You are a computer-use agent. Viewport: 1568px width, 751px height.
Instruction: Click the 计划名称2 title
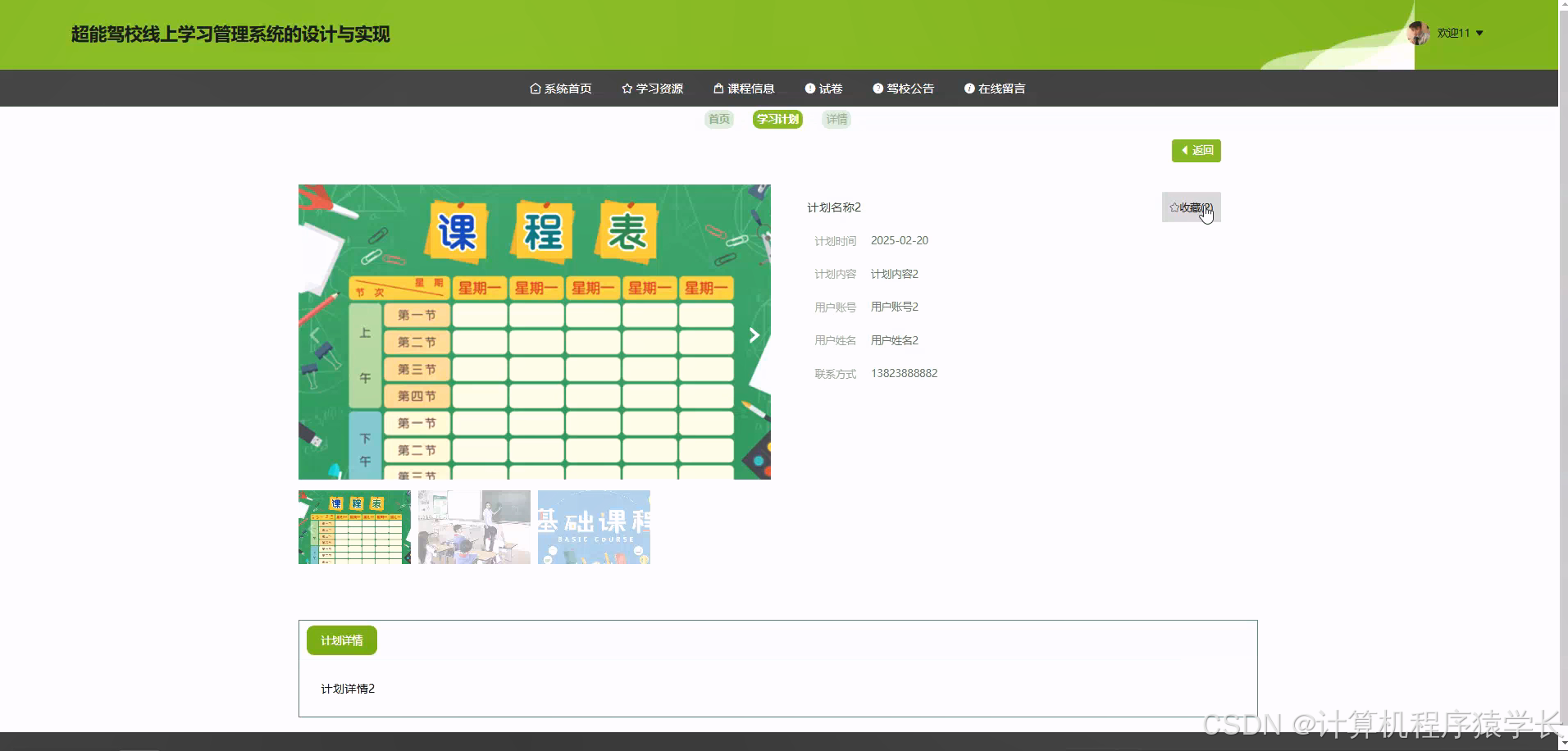click(x=834, y=207)
